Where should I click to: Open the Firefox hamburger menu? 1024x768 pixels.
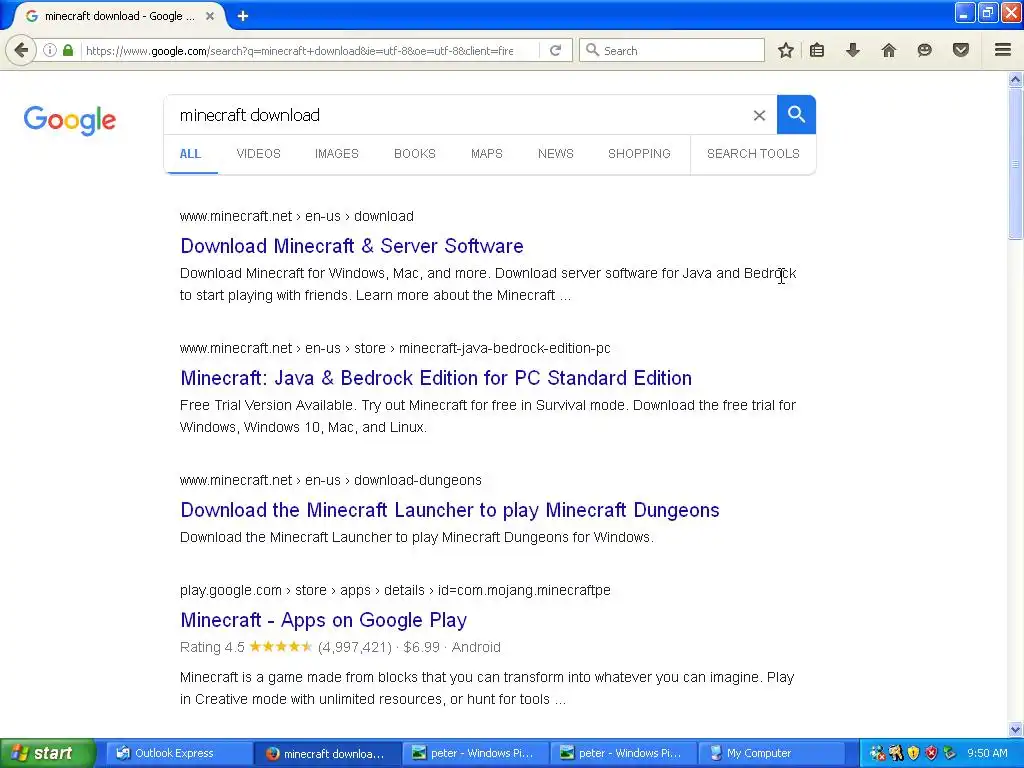point(1003,50)
